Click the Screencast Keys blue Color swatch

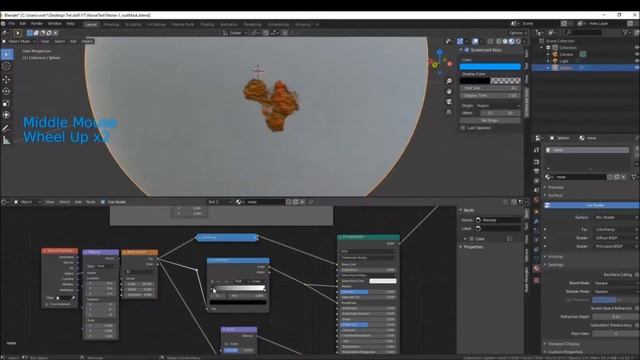490,67
